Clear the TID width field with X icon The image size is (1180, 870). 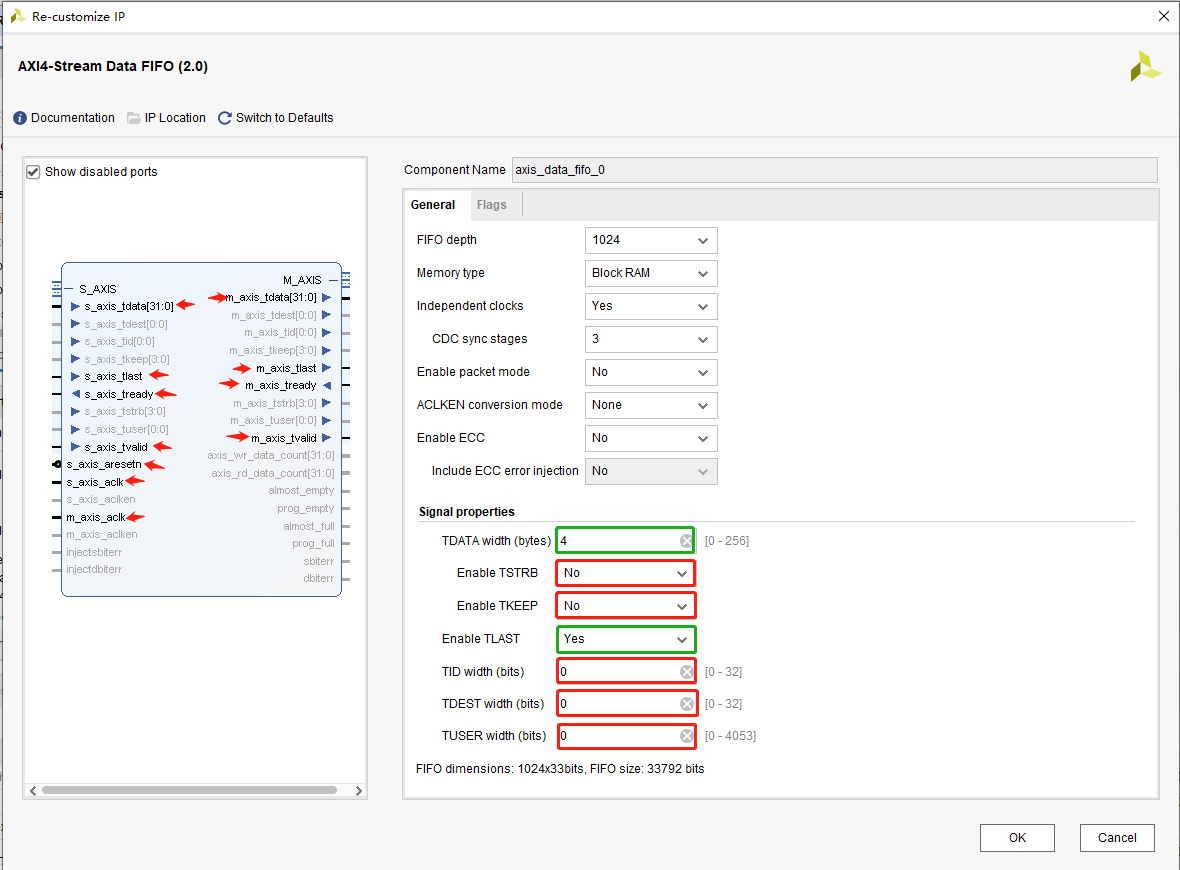686,671
